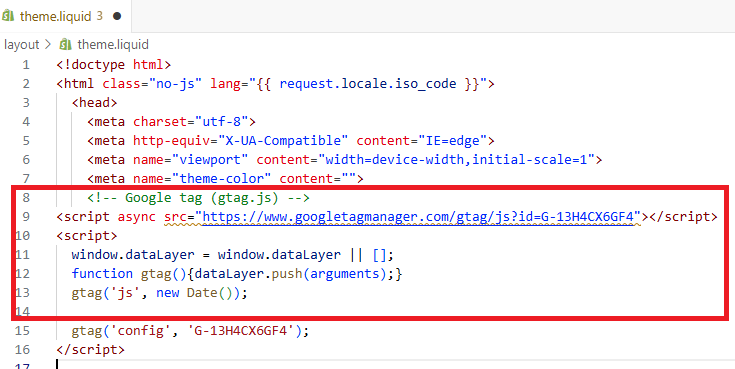Image resolution: width=735 pixels, height=369 pixels.
Task: Open theme.liquid in the breadcrumb
Action: tap(113, 45)
